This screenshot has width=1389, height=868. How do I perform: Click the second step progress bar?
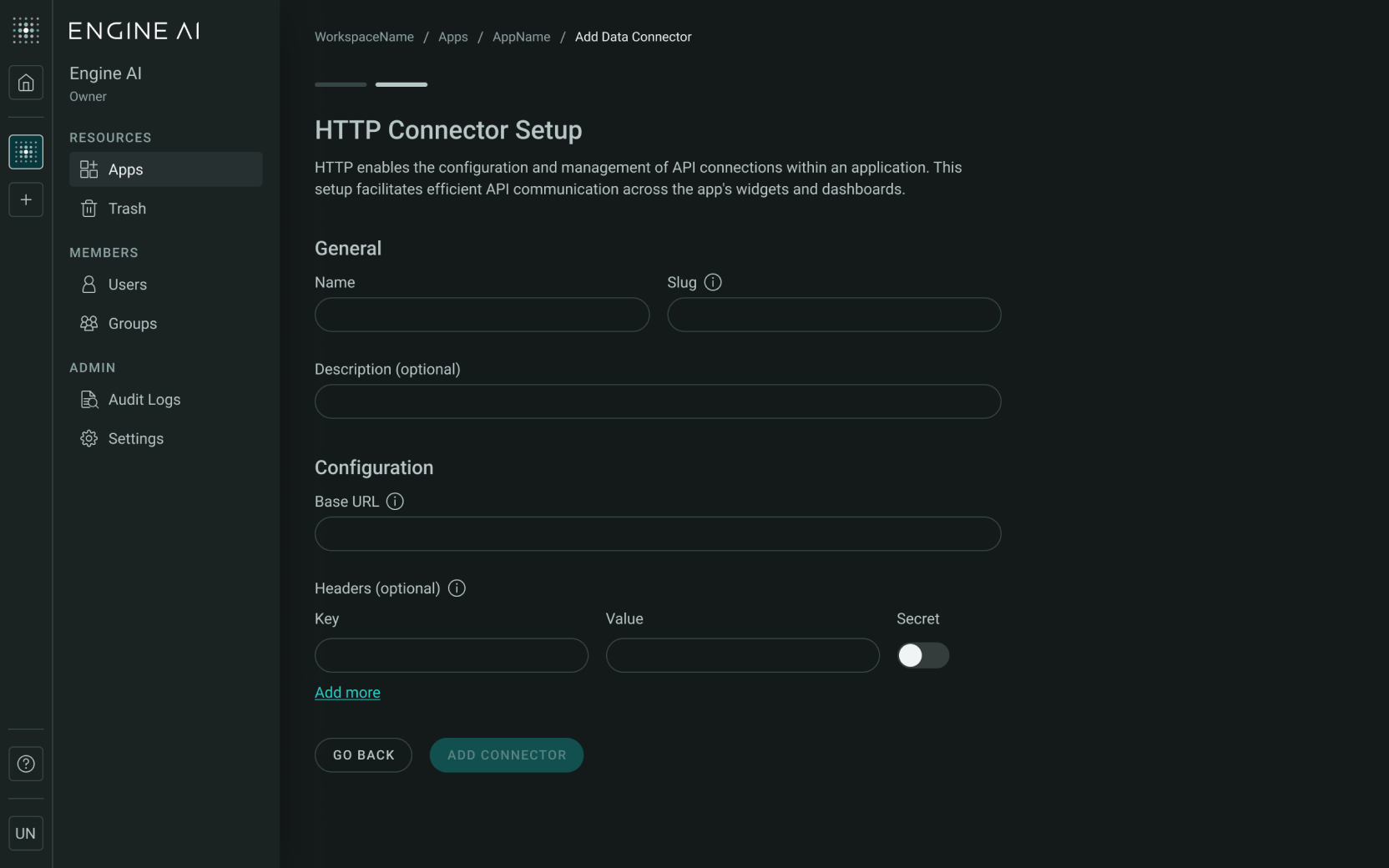[402, 84]
